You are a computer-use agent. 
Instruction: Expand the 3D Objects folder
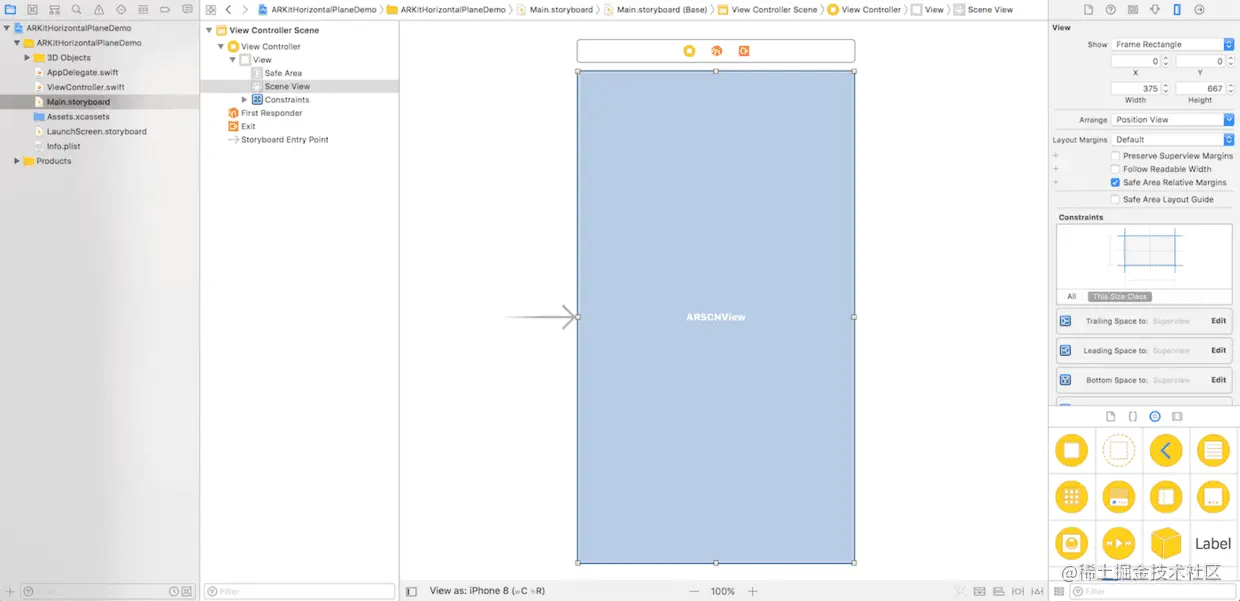[27, 58]
